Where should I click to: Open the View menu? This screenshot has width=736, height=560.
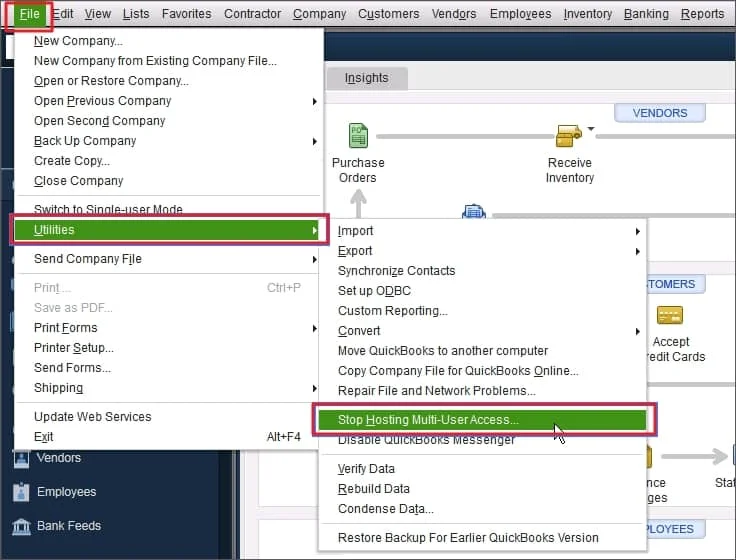[98, 14]
